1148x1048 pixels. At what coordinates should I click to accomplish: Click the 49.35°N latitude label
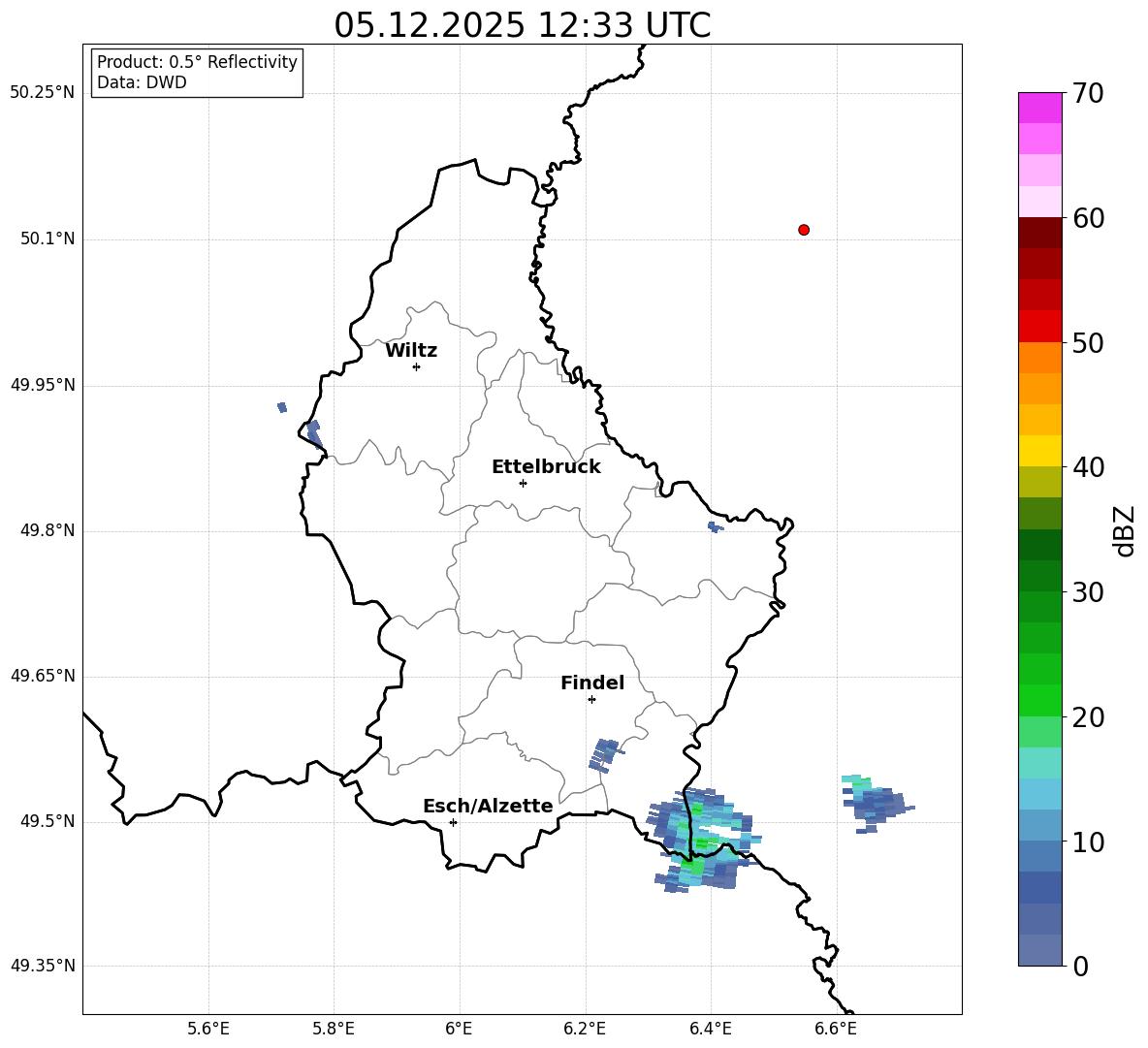[x=43, y=966]
